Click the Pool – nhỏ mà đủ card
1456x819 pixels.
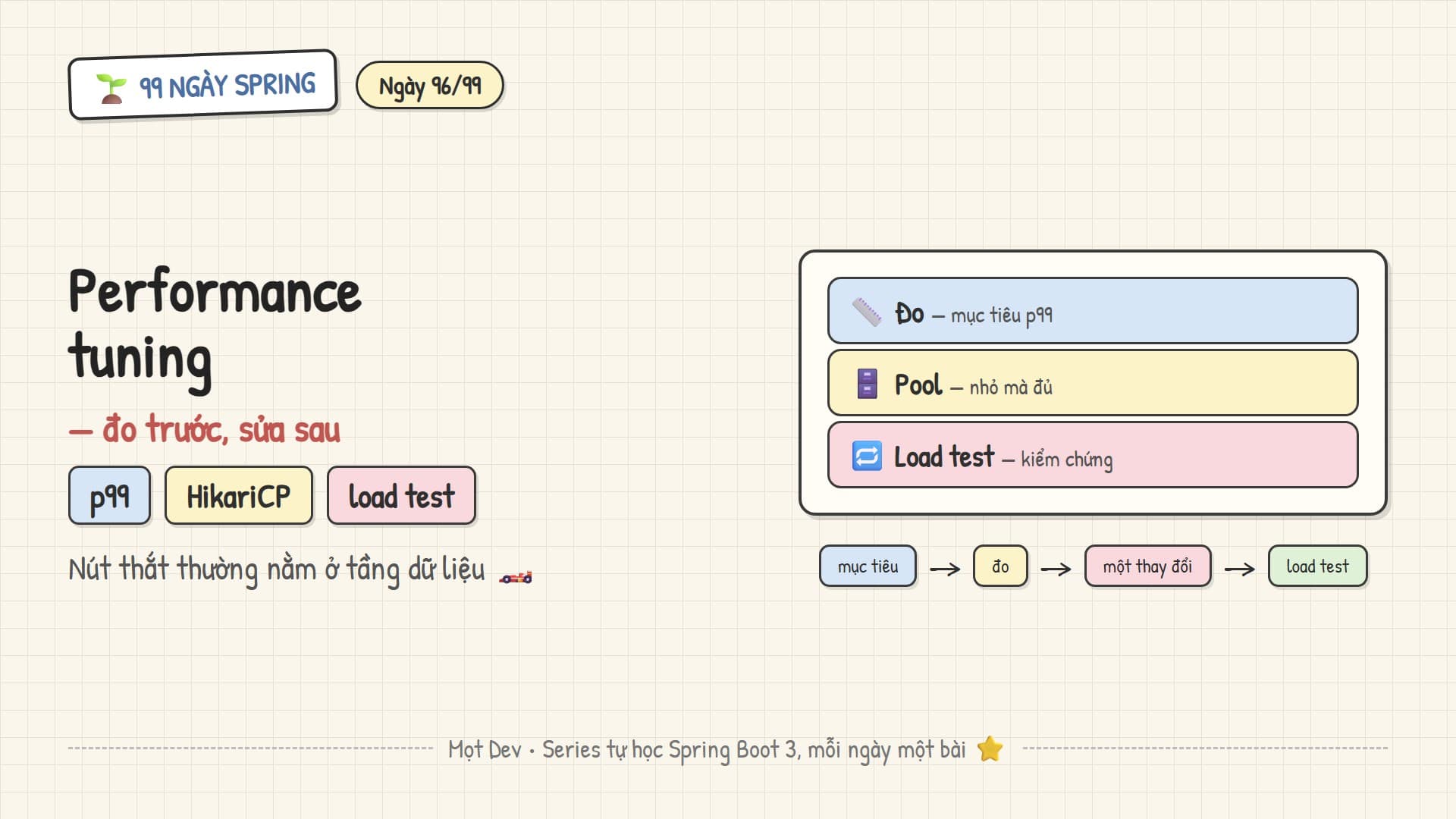1093,383
